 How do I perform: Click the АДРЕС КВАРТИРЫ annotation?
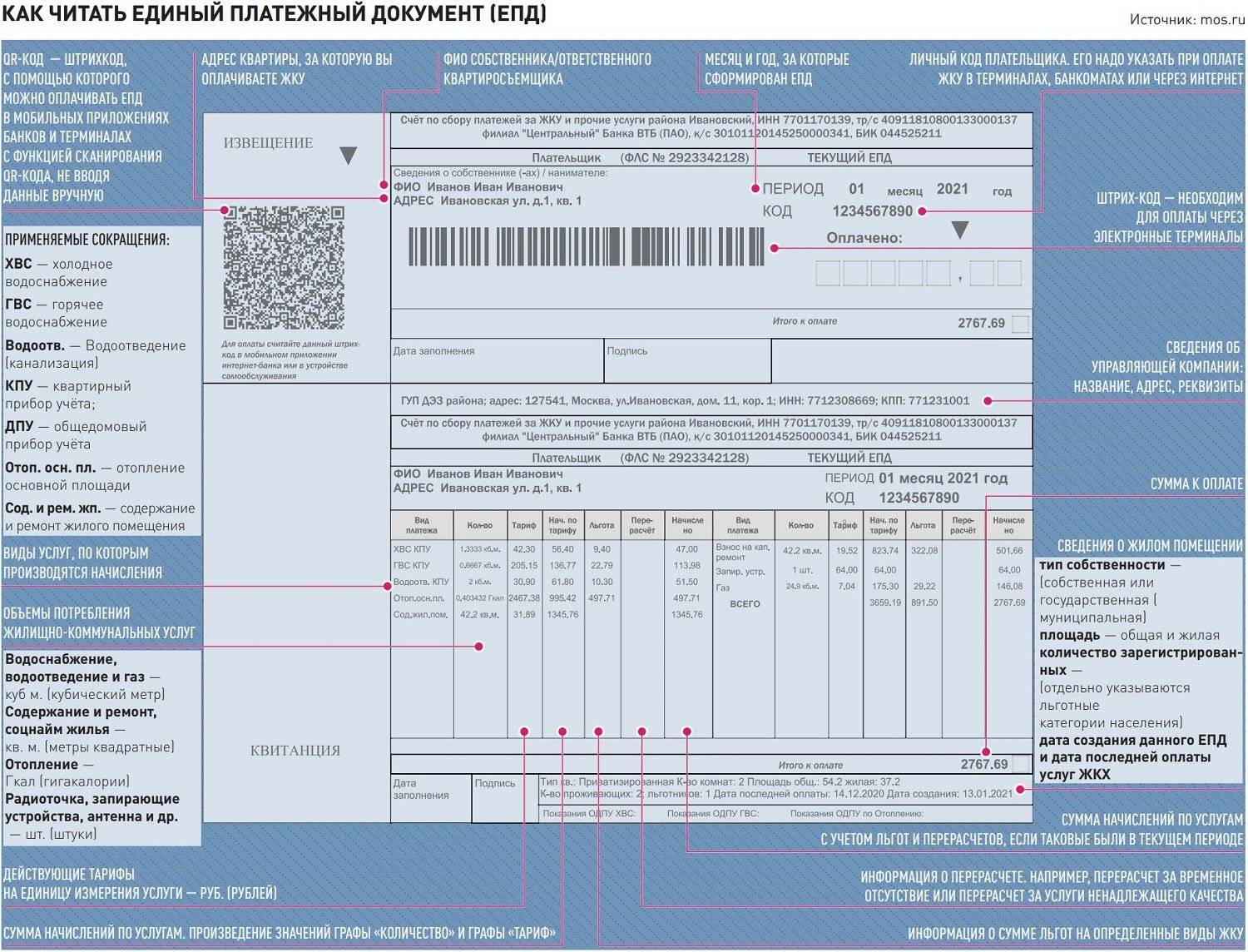click(x=296, y=69)
